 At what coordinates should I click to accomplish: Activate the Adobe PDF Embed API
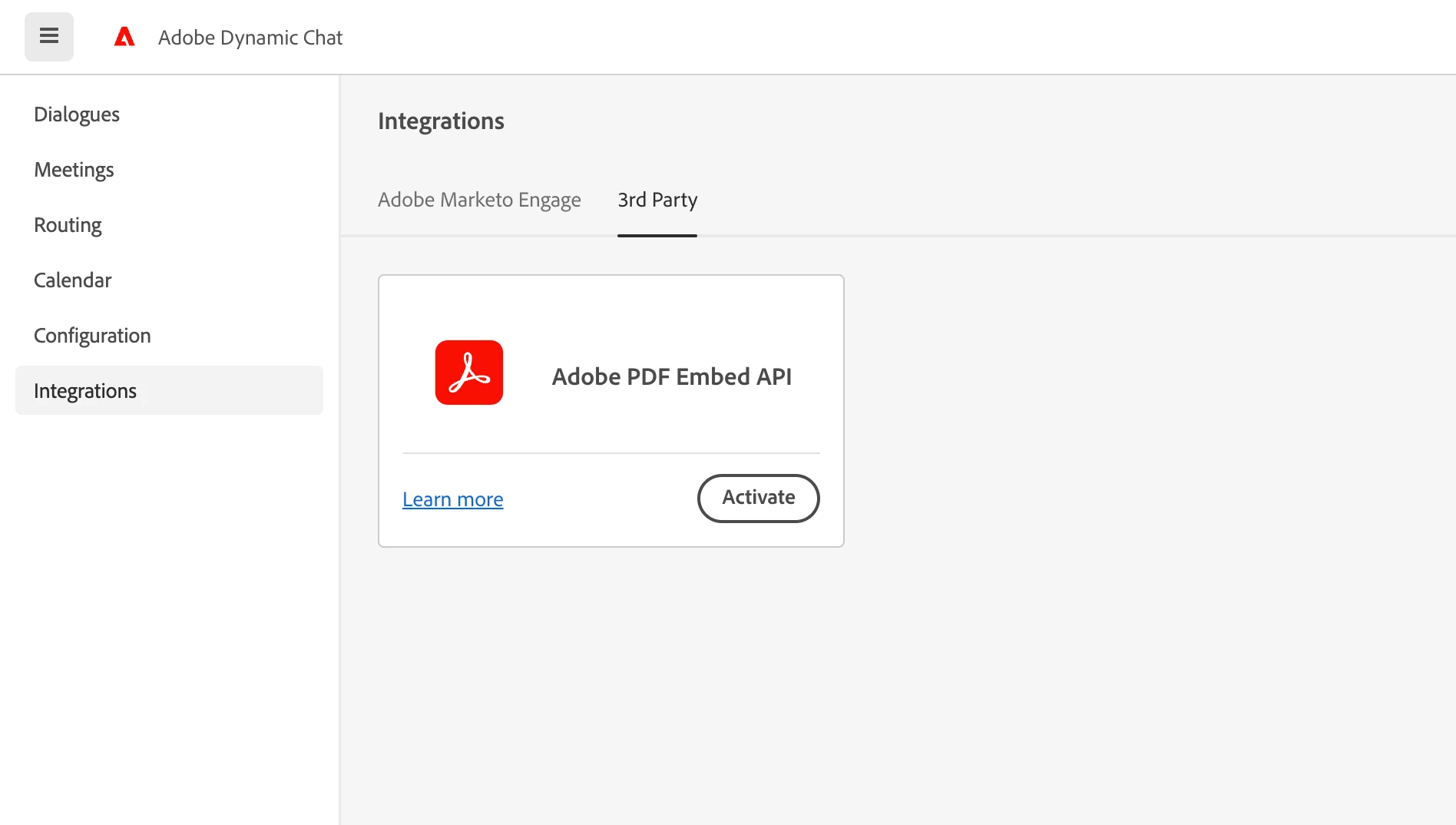(x=759, y=498)
